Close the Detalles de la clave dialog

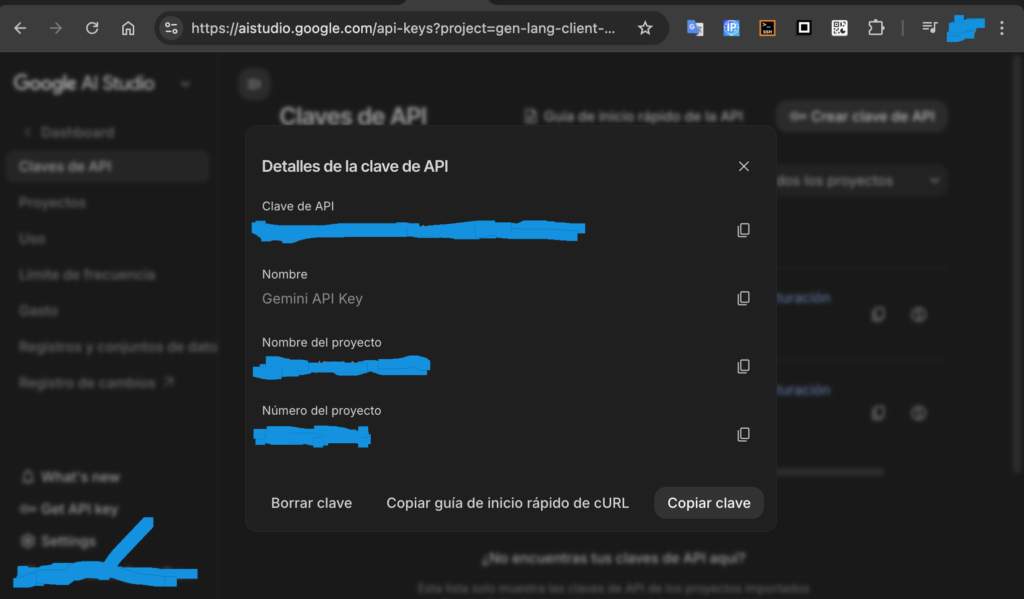pyautogui.click(x=743, y=166)
